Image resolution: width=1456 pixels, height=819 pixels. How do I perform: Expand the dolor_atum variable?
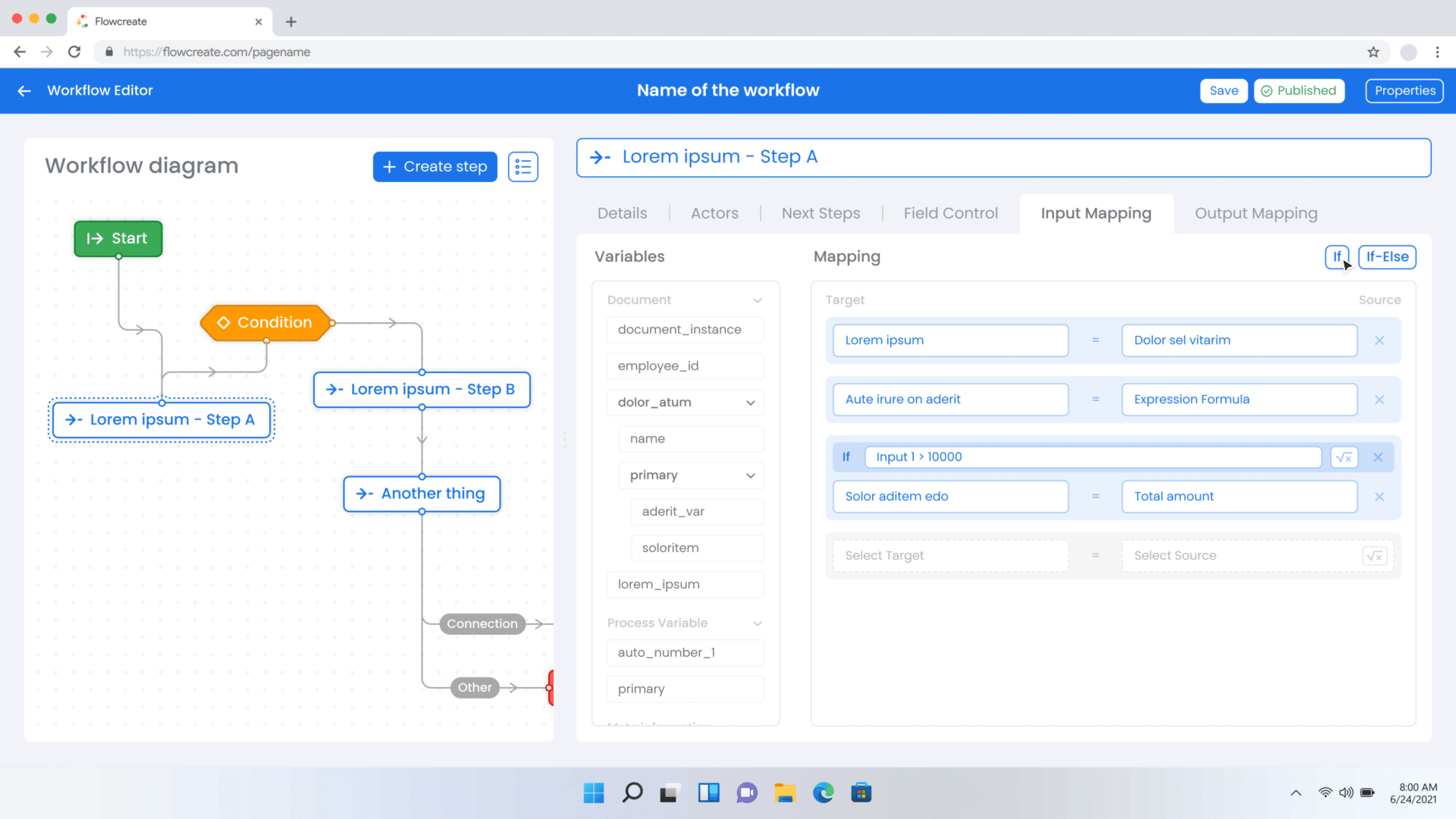(x=750, y=402)
